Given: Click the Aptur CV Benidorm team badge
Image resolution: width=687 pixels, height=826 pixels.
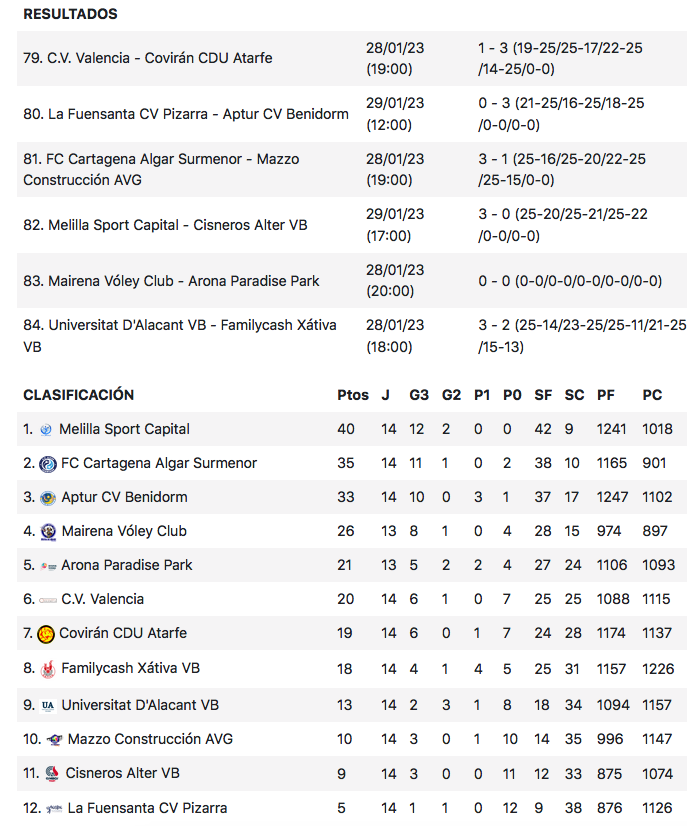Looking at the screenshot, I should click(x=48, y=498).
